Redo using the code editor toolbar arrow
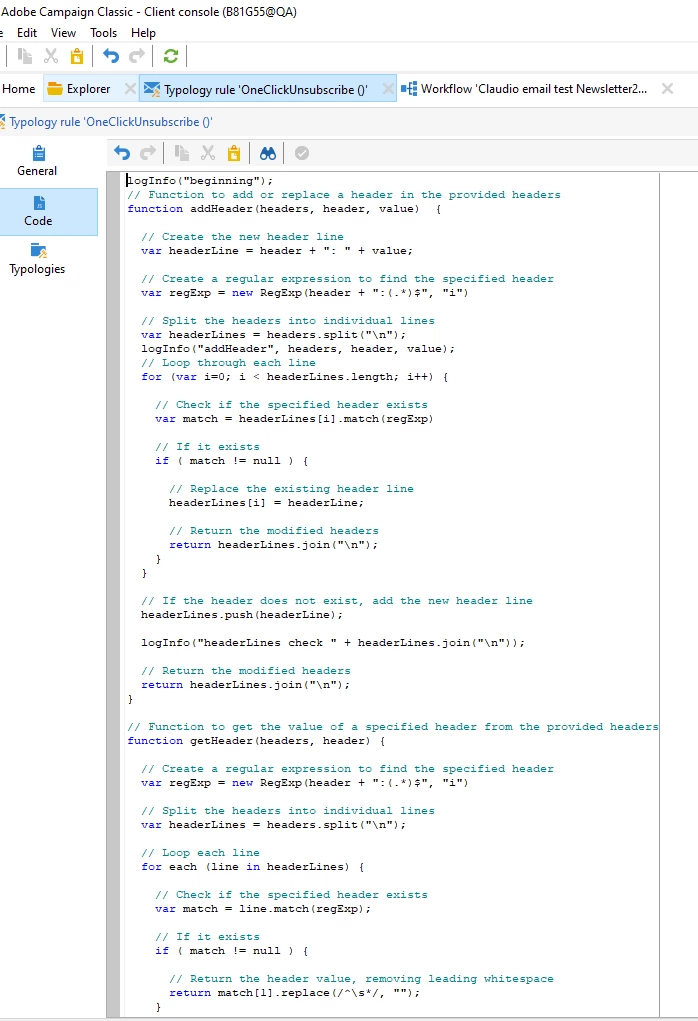This screenshot has width=698, height=1021. 148,153
